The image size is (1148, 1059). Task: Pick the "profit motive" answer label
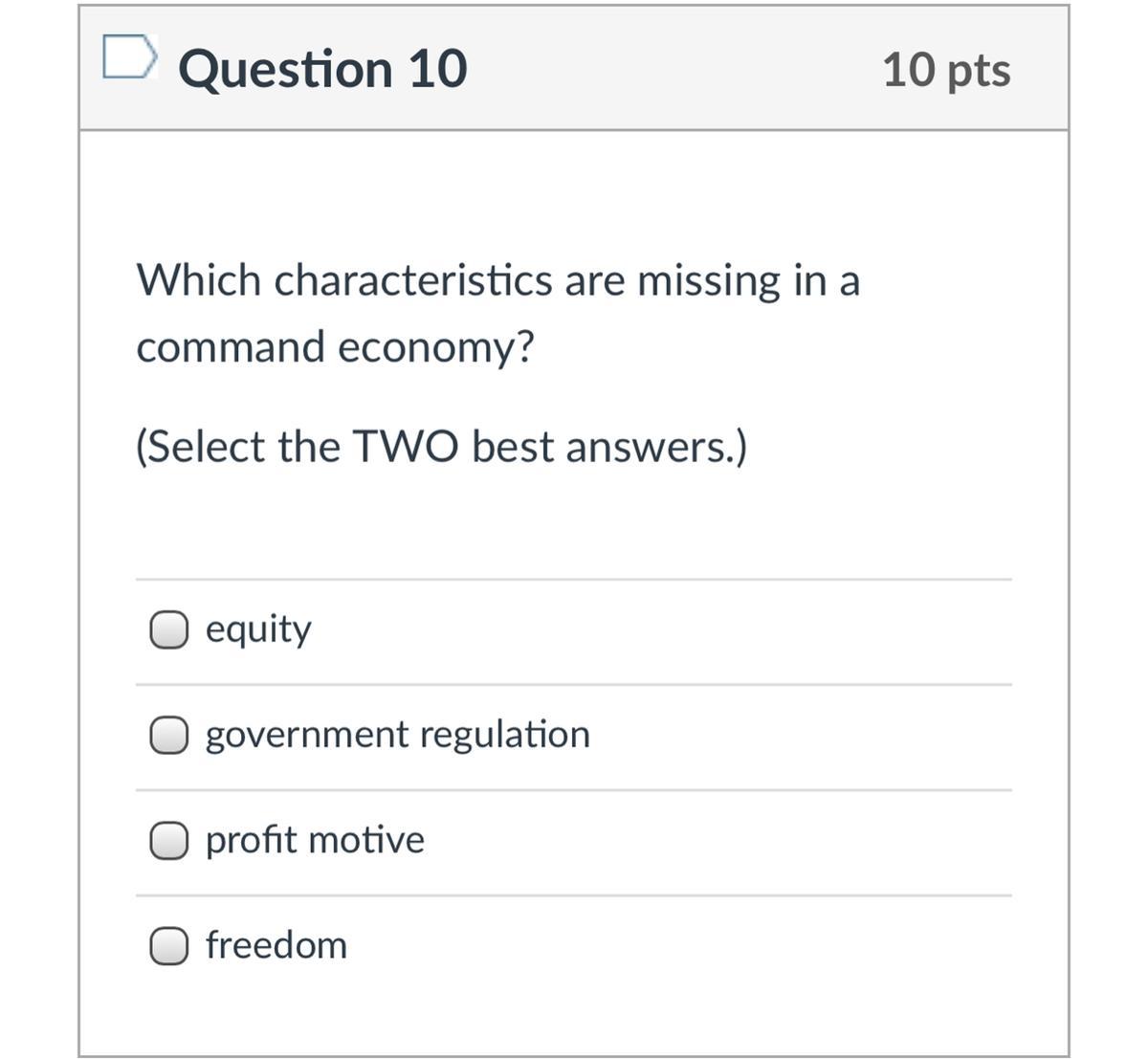(315, 840)
